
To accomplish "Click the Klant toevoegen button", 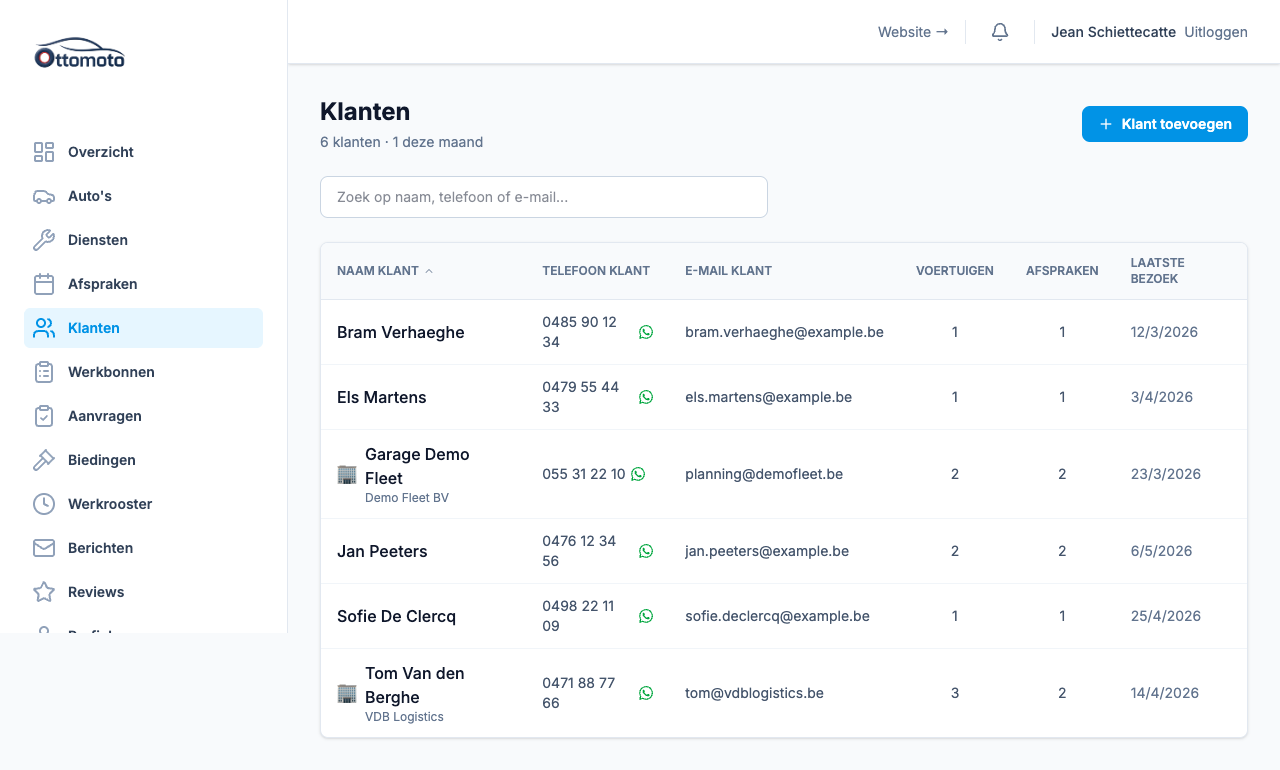I will [1165, 124].
